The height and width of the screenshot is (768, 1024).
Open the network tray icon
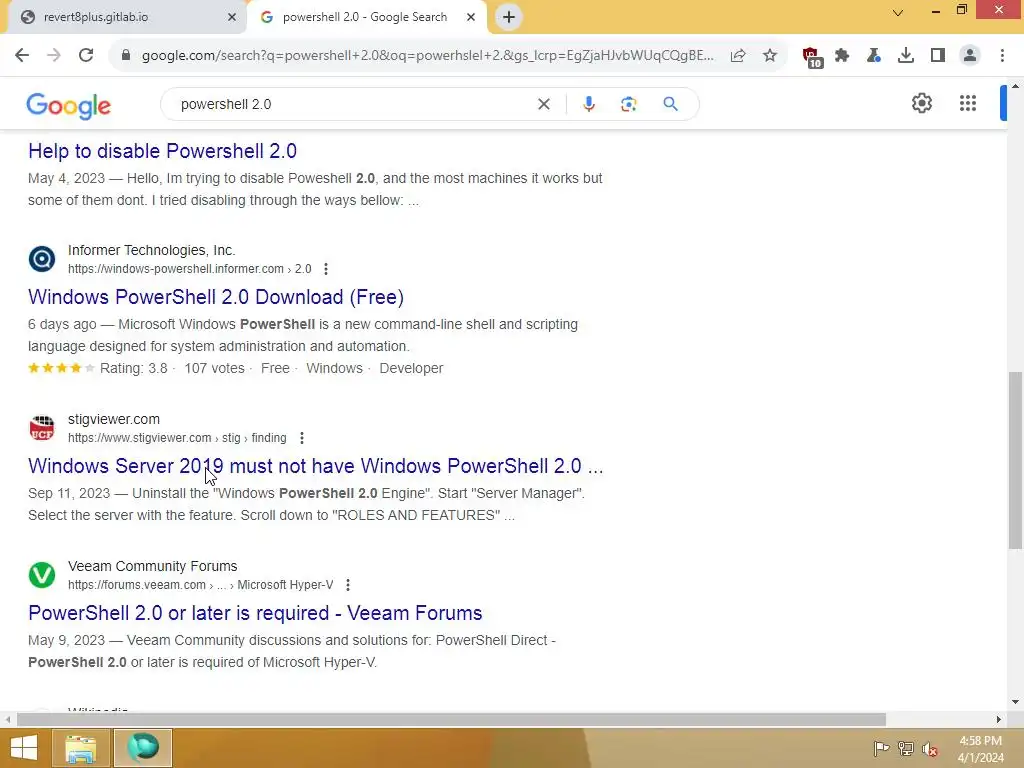(x=906, y=748)
